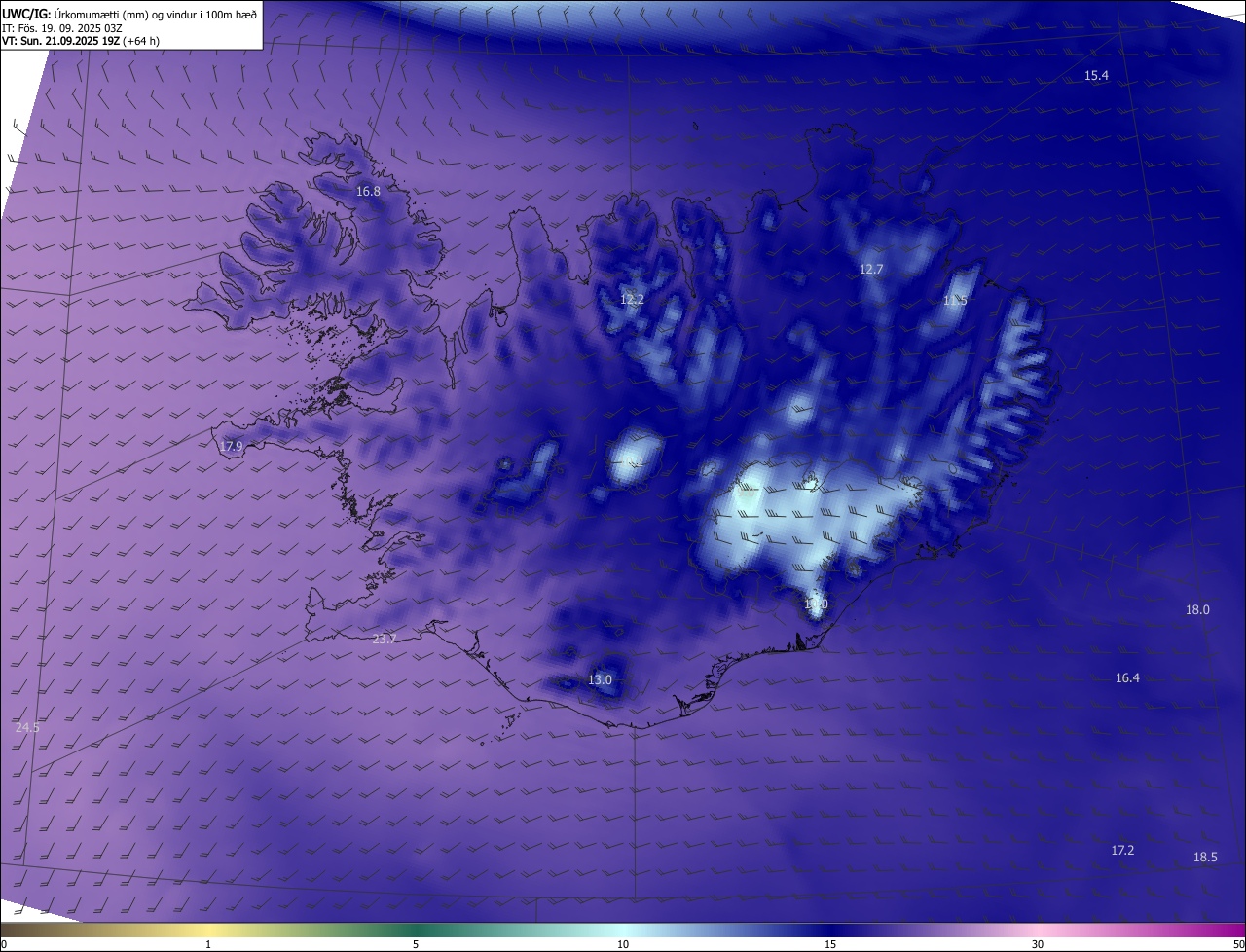The width and height of the screenshot is (1246, 952).
Task: Click the 12.2 map value
Action: point(632,300)
